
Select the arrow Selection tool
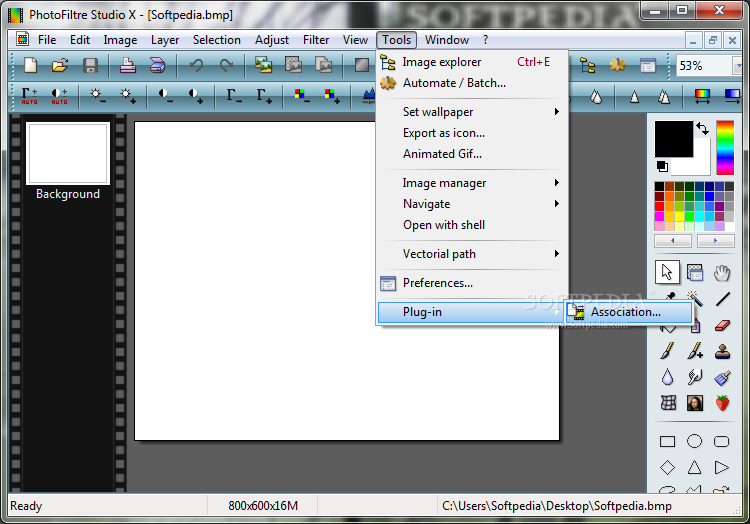667,273
